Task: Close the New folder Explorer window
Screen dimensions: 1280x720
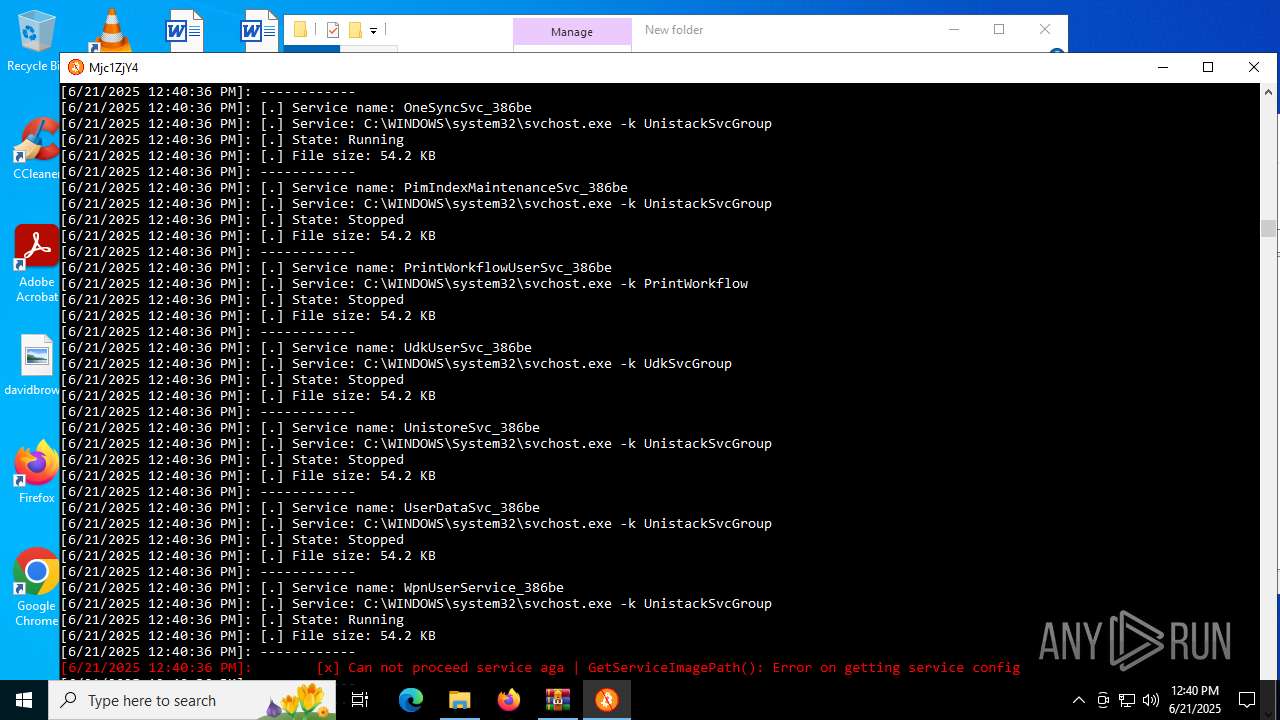Action: click(x=1045, y=29)
